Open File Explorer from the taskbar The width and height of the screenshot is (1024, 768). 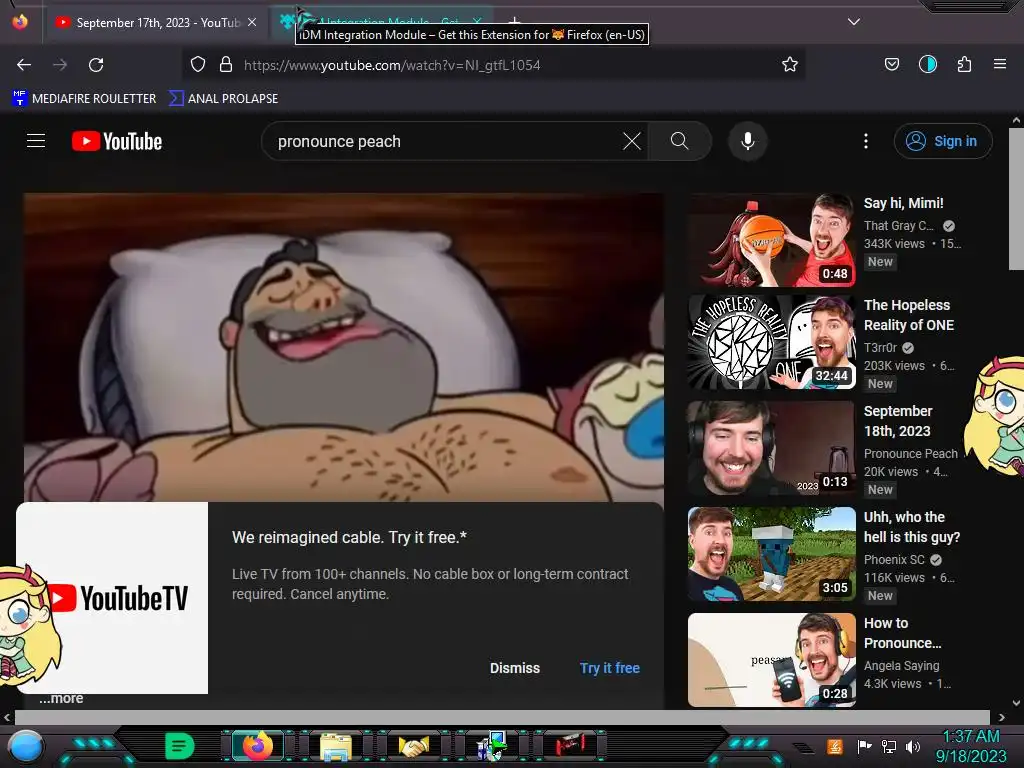[336, 746]
